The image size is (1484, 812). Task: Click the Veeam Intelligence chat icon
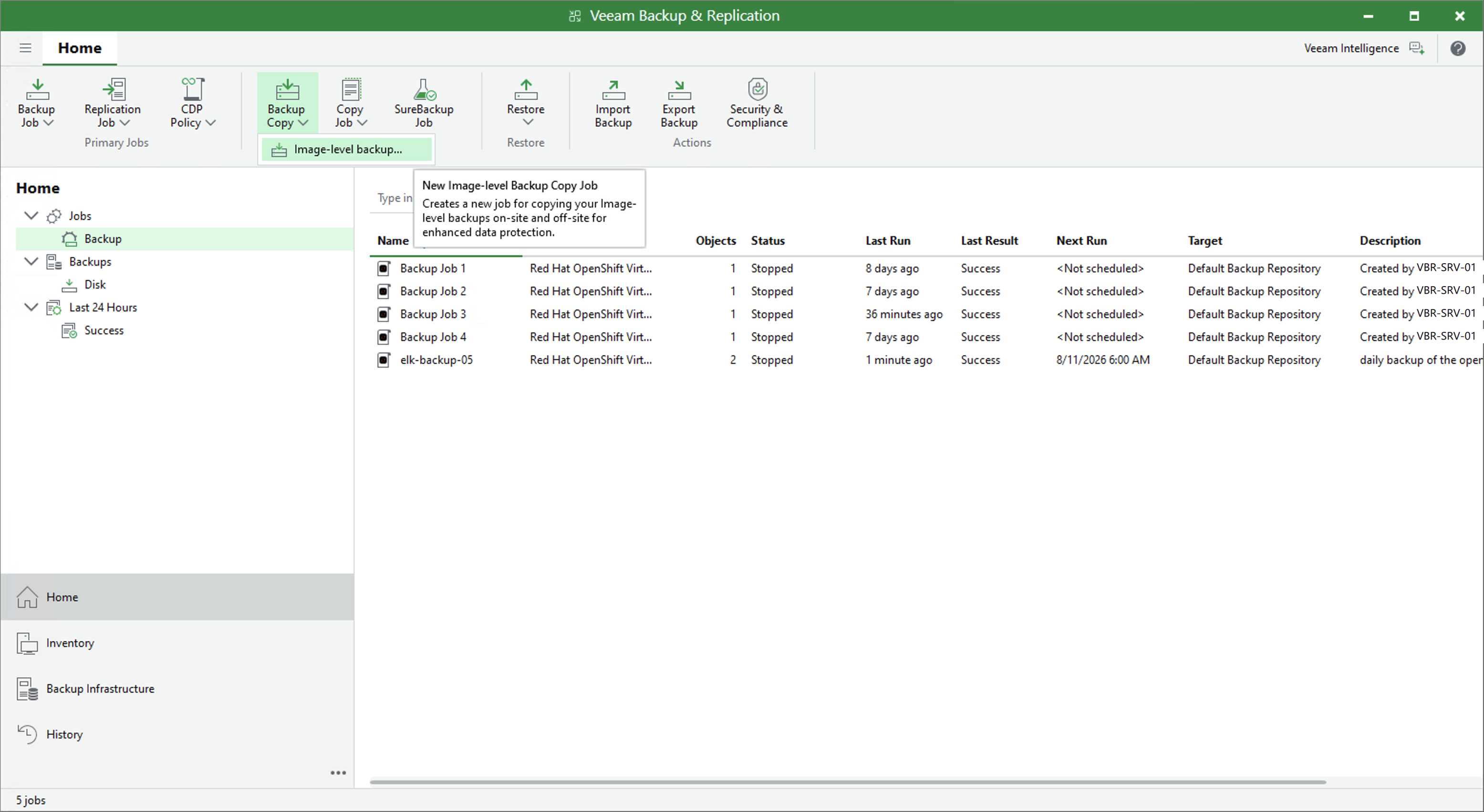pyautogui.click(x=1417, y=48)
